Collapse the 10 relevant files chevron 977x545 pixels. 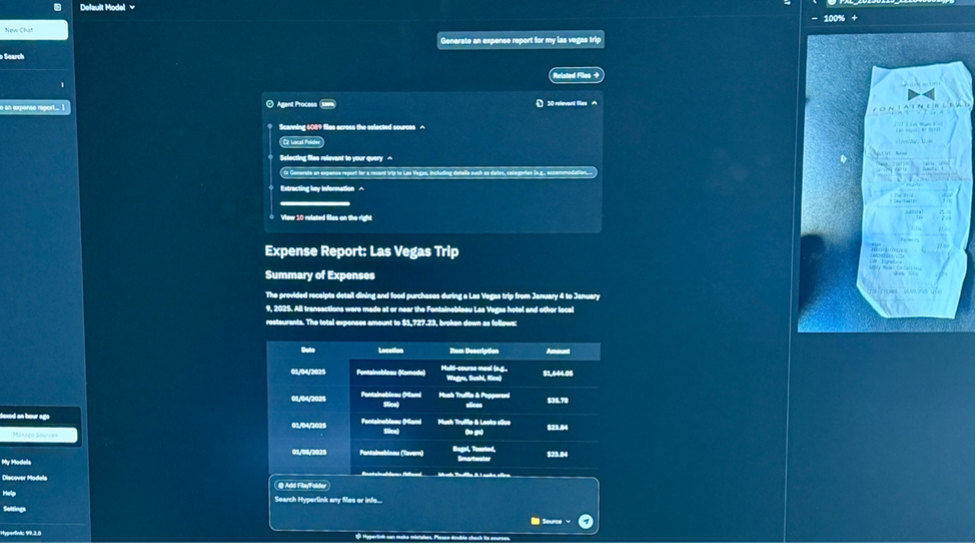[x=594, y=103]
